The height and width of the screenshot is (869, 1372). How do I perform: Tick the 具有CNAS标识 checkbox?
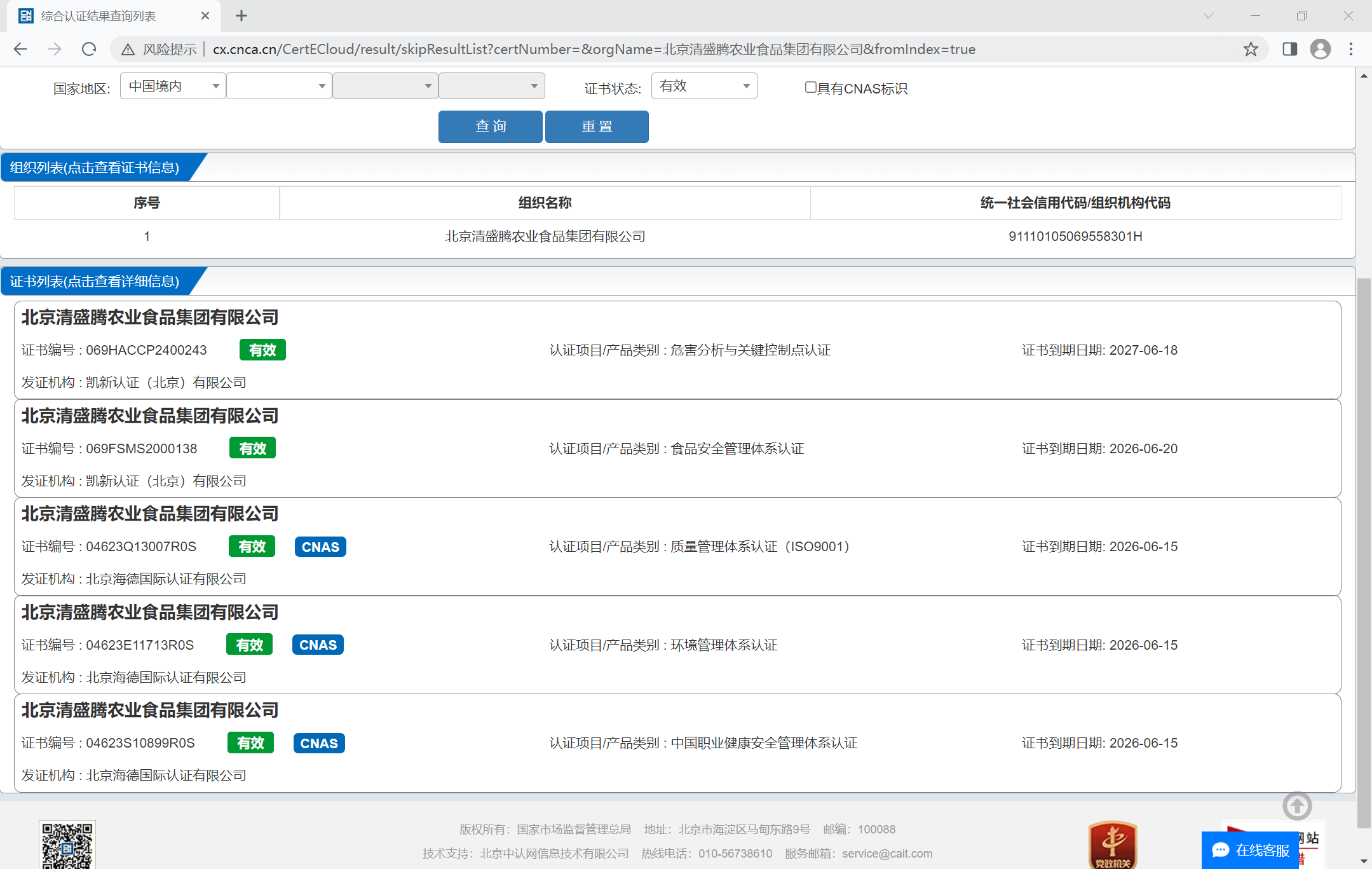coord(810,88)
